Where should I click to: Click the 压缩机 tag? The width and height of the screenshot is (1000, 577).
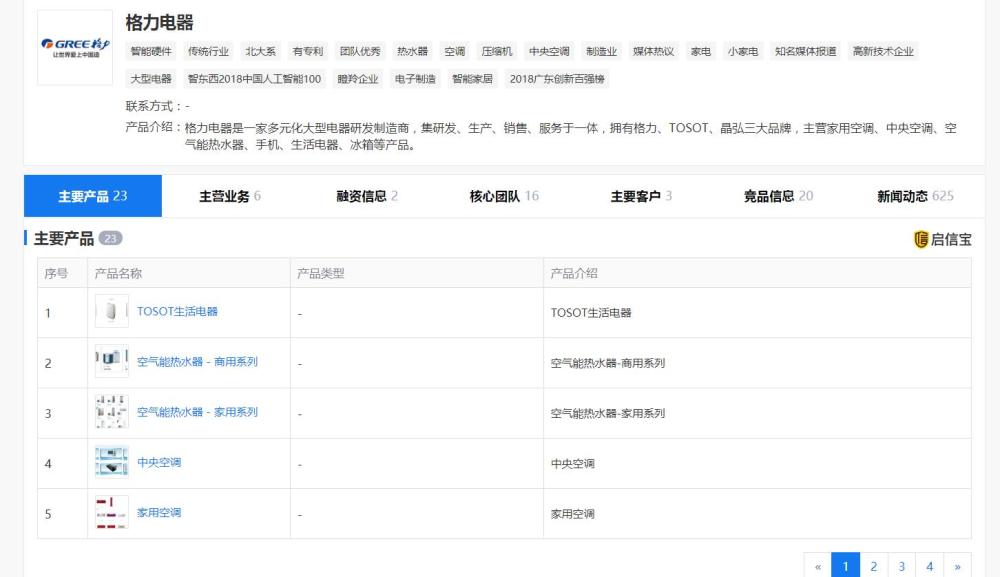point(497,52)
